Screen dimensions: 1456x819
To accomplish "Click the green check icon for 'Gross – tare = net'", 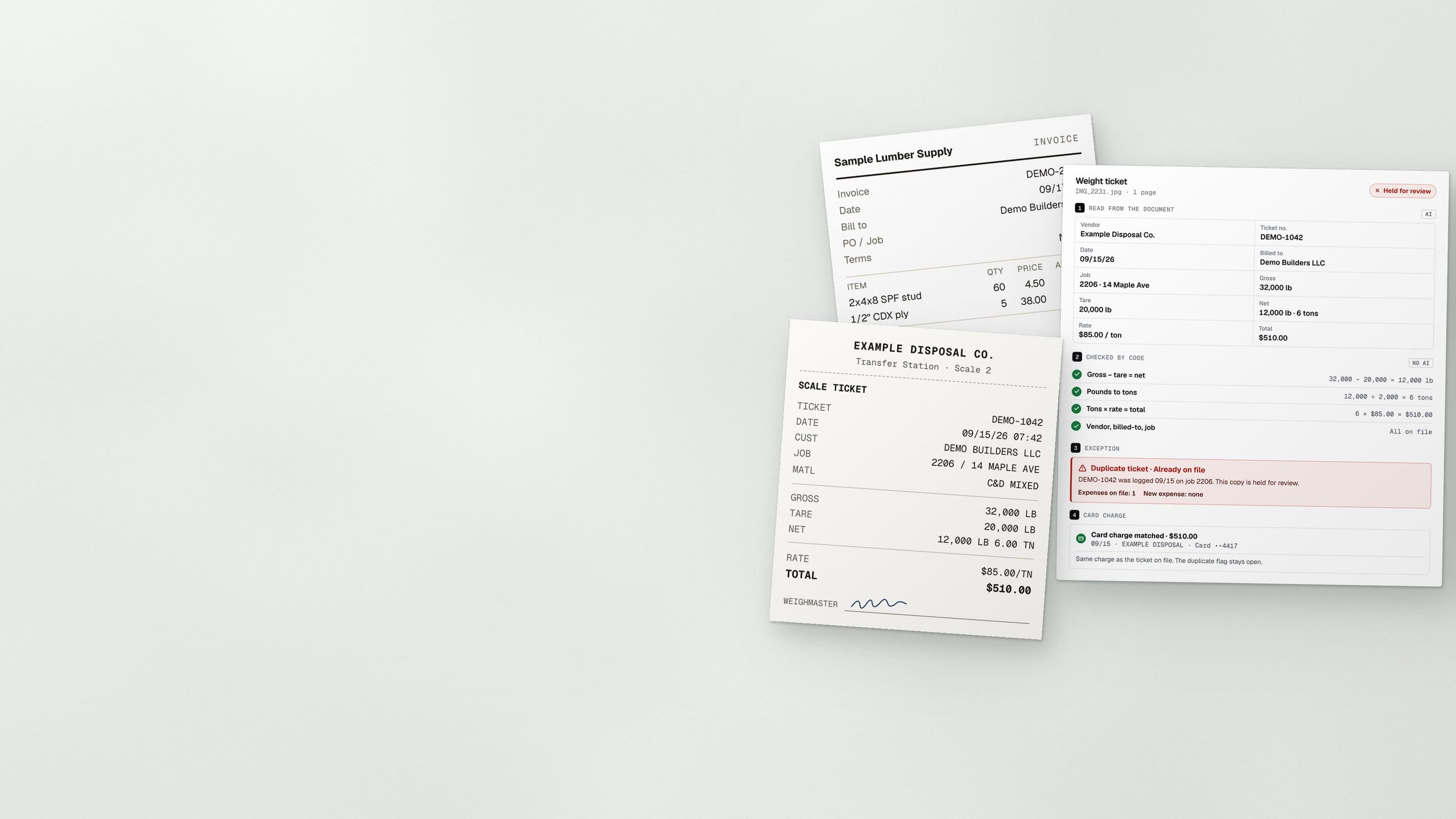I will [x=1077, y=374].
